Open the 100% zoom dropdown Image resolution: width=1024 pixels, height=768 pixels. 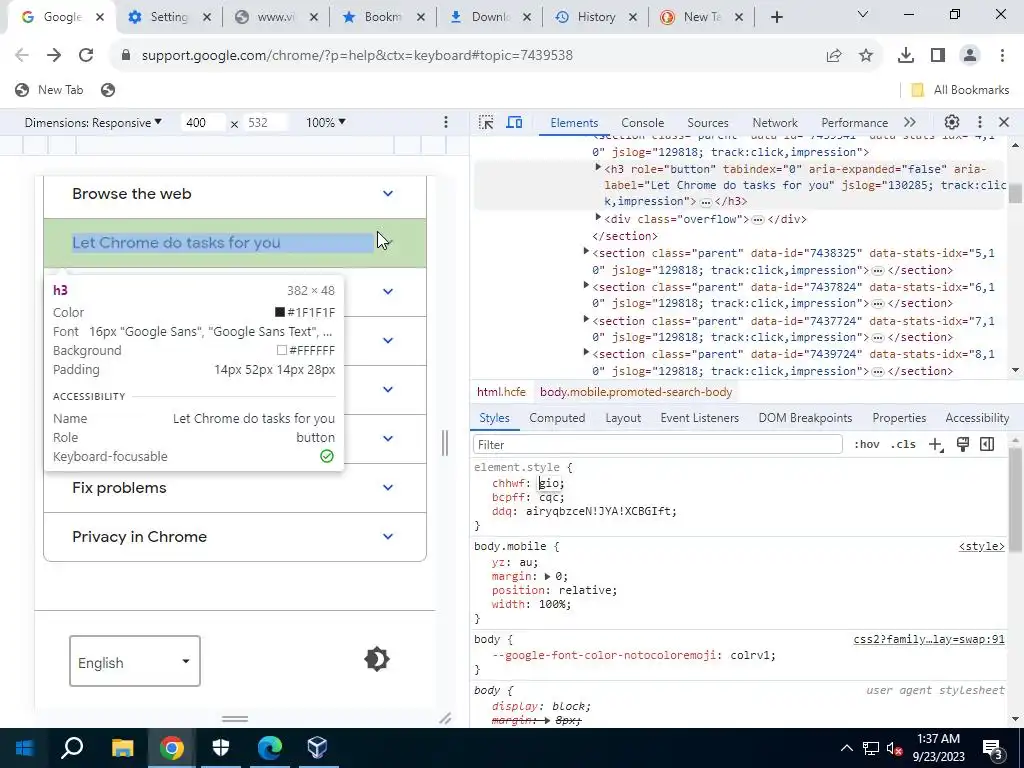[x=326, y=123]
